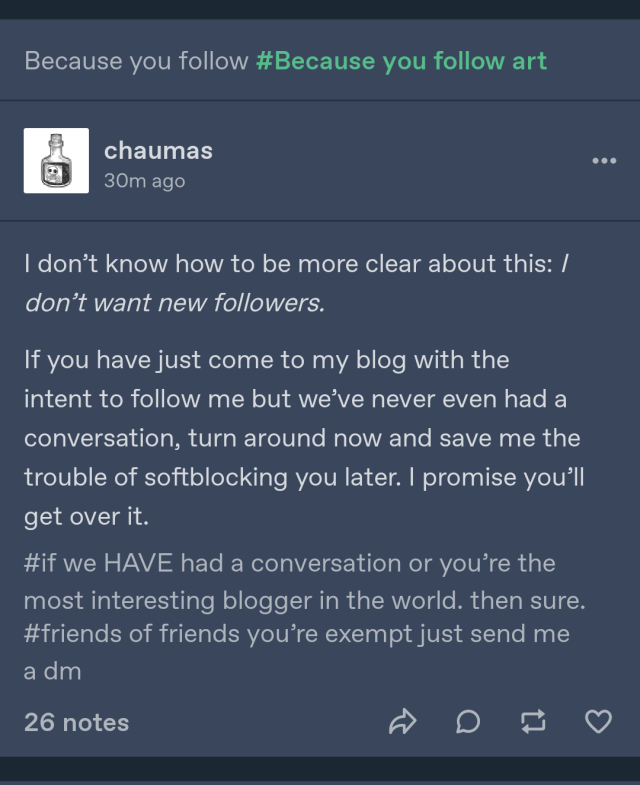Image resolution: width=640 pixels, height=785 pixels.
Task: Open the reply speech bubble icon
Action: pyautogui.click(x=467, y=721)
